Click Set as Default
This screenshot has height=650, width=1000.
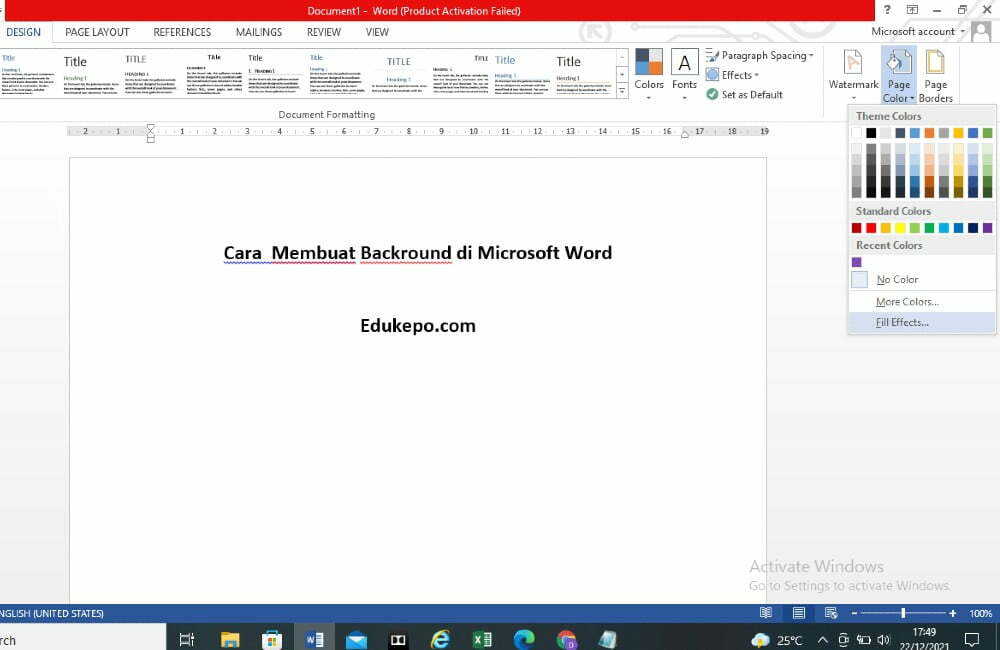pos(749,93)
